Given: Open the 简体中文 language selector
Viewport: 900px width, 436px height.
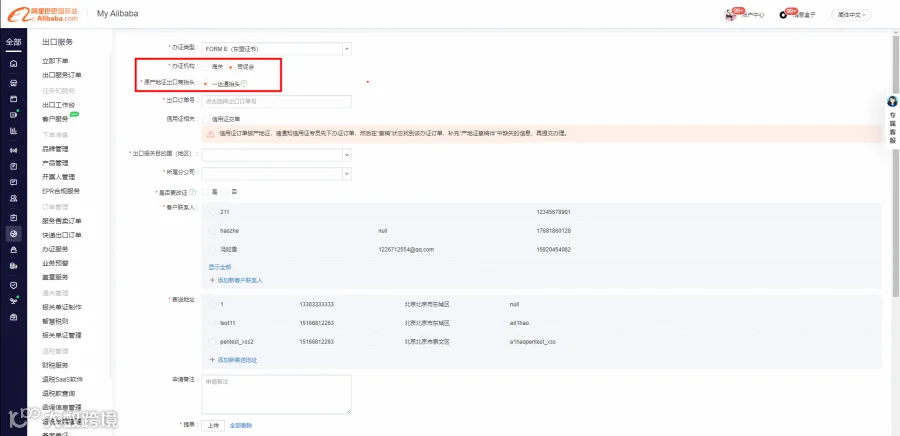Looking at the screenshot, I should 851,15.
